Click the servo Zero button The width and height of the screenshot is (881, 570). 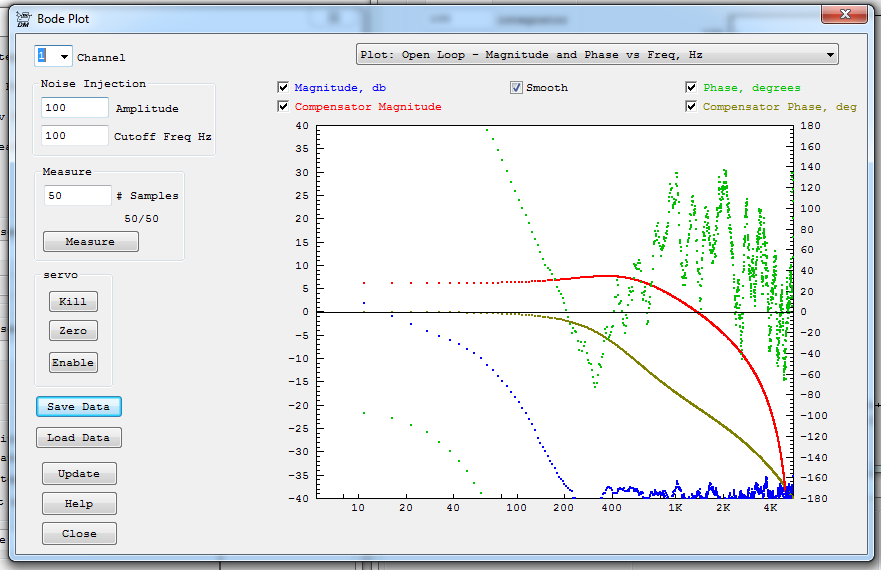coord(73,331)
